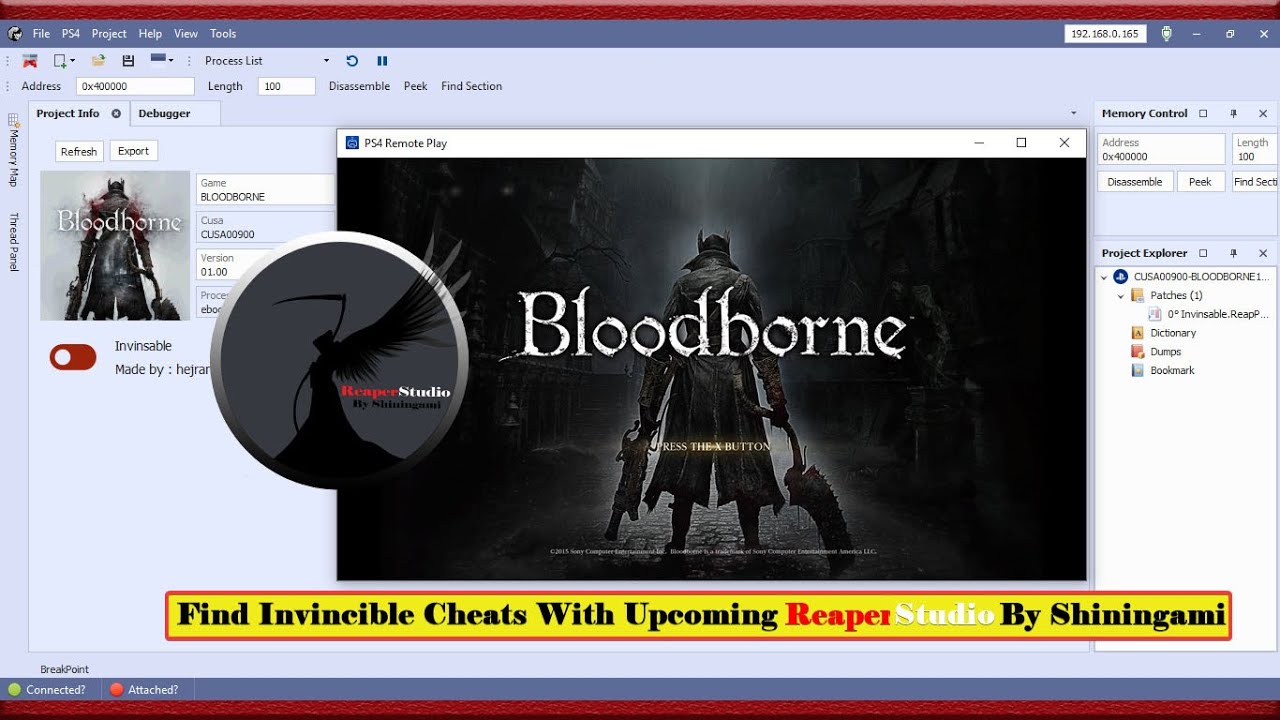The width and height of the screenshot is (1280, 720).
Task: Click Find Section button in Memory Control
Action: click(x=1255, y=182)
